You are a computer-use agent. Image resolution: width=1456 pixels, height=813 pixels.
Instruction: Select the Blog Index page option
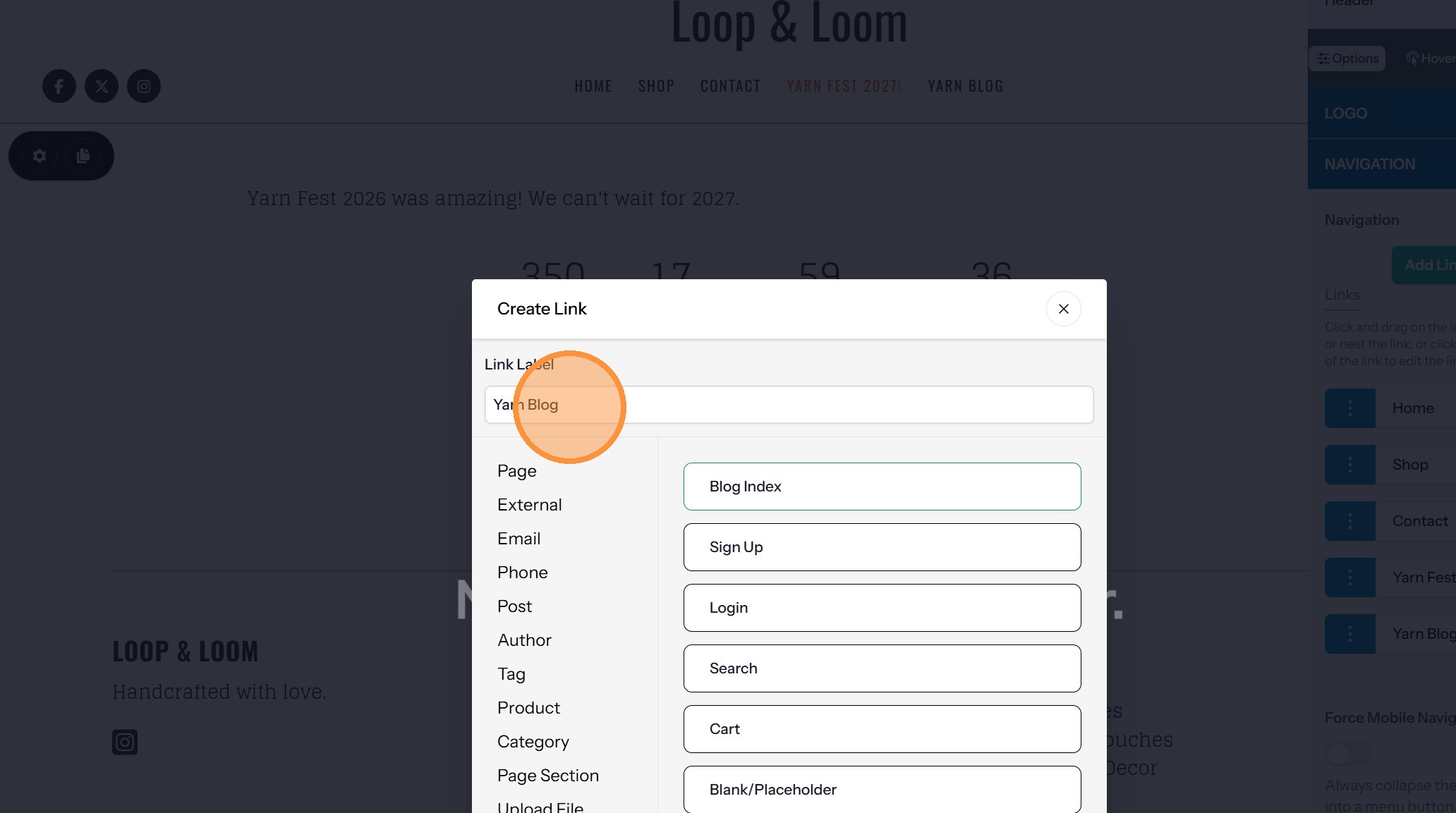(882, 487)
